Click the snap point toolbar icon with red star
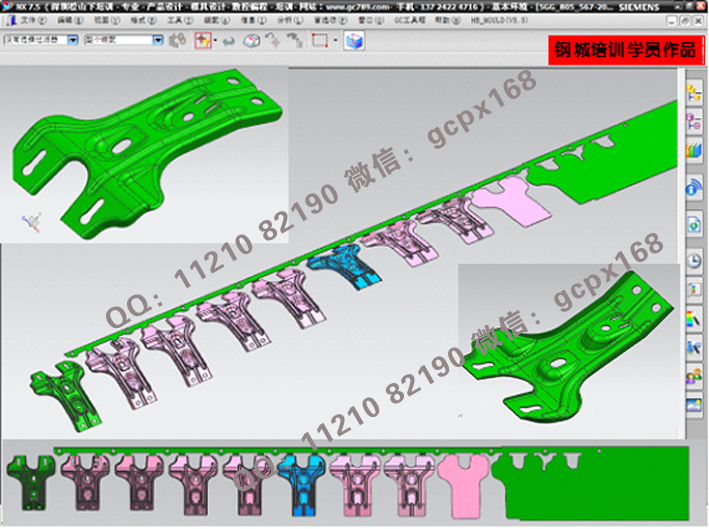Viewport: 709px width, 529px height. [x=202, y=41]
